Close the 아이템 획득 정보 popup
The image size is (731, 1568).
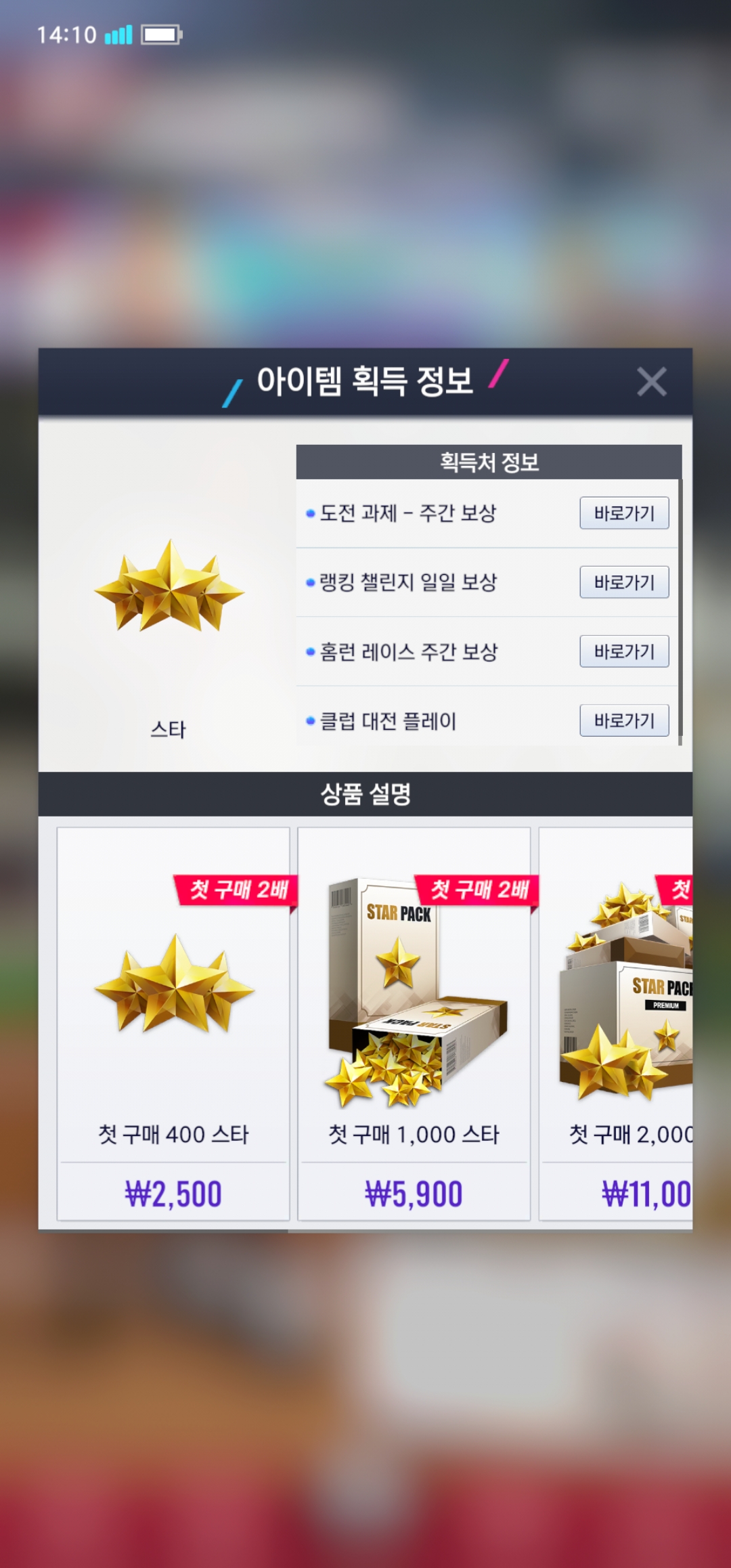coord(652,382)
